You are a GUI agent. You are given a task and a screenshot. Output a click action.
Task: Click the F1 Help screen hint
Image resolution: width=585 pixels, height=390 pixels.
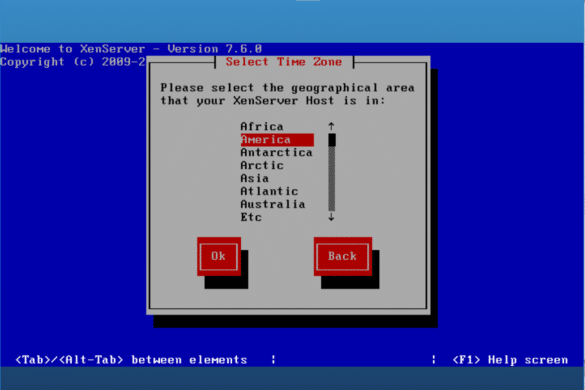[x=510, y=360]
